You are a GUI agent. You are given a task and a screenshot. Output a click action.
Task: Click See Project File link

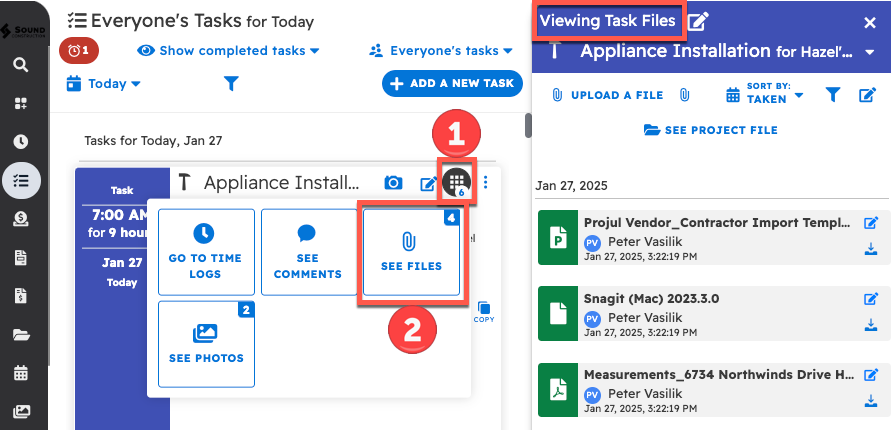(711, 130)
